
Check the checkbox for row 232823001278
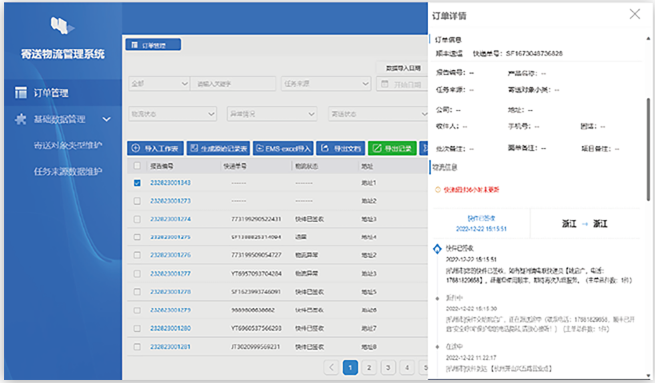(137, 292)
